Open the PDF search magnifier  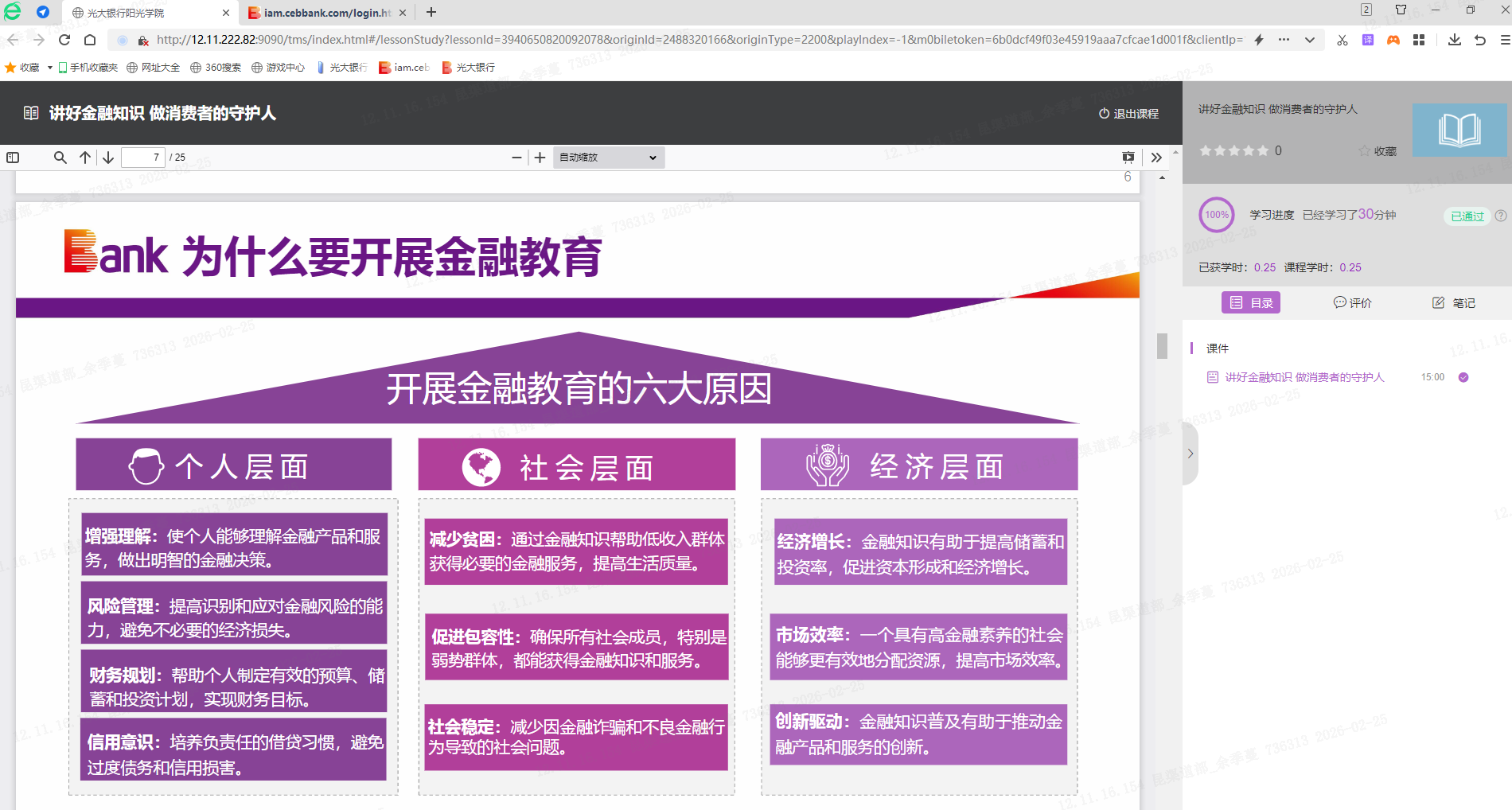tap(60, 158)
